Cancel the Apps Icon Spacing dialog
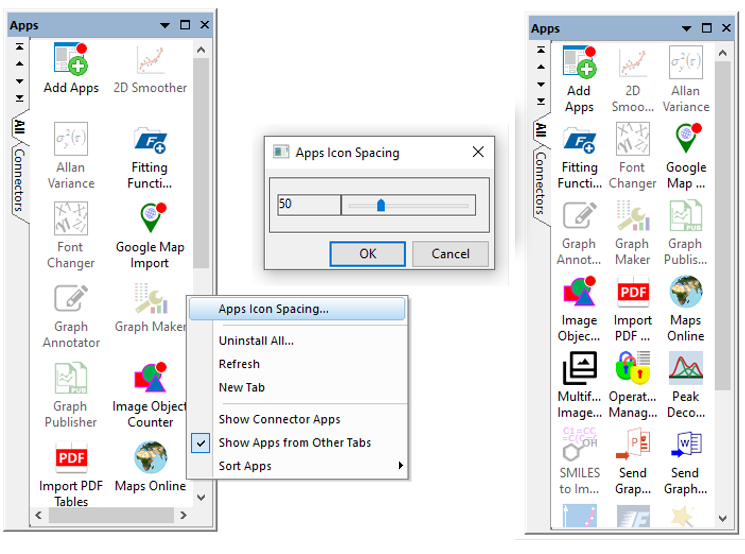Screen dimensions: 745x554 (450, 254)
